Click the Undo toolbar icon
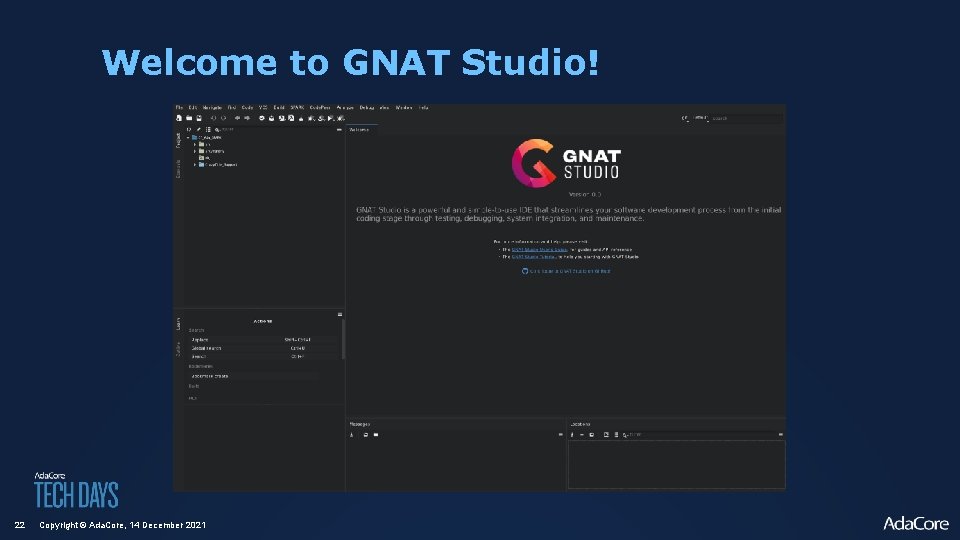The width and height of the screenshot is (960, 540). [214, 118]
